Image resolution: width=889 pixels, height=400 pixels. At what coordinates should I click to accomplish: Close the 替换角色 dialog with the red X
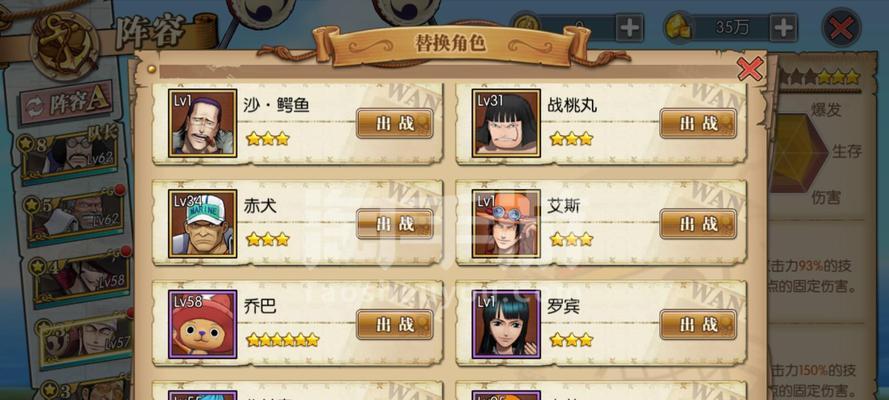[750, 69]
